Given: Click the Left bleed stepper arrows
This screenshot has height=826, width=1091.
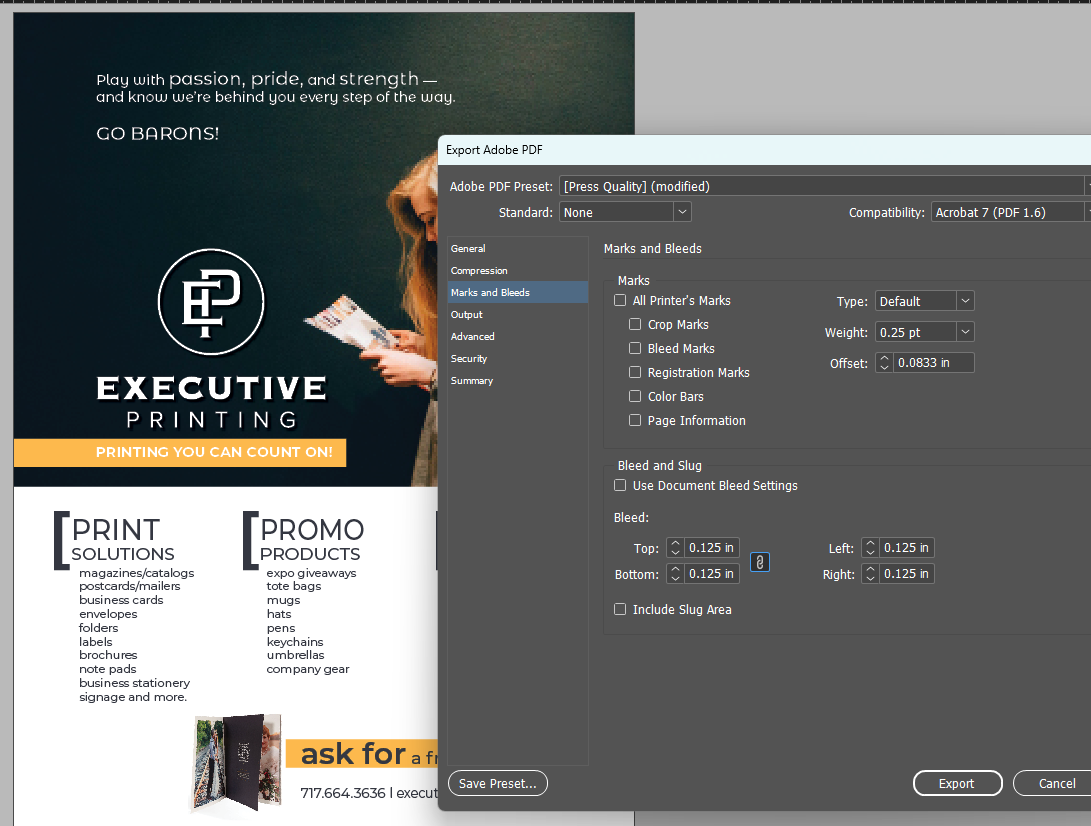Looking at the screenshot, I should point(870,548).
